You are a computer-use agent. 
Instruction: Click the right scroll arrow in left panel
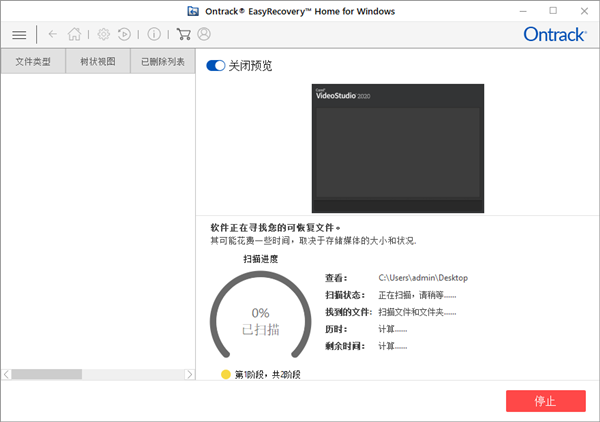coord(189,374)
